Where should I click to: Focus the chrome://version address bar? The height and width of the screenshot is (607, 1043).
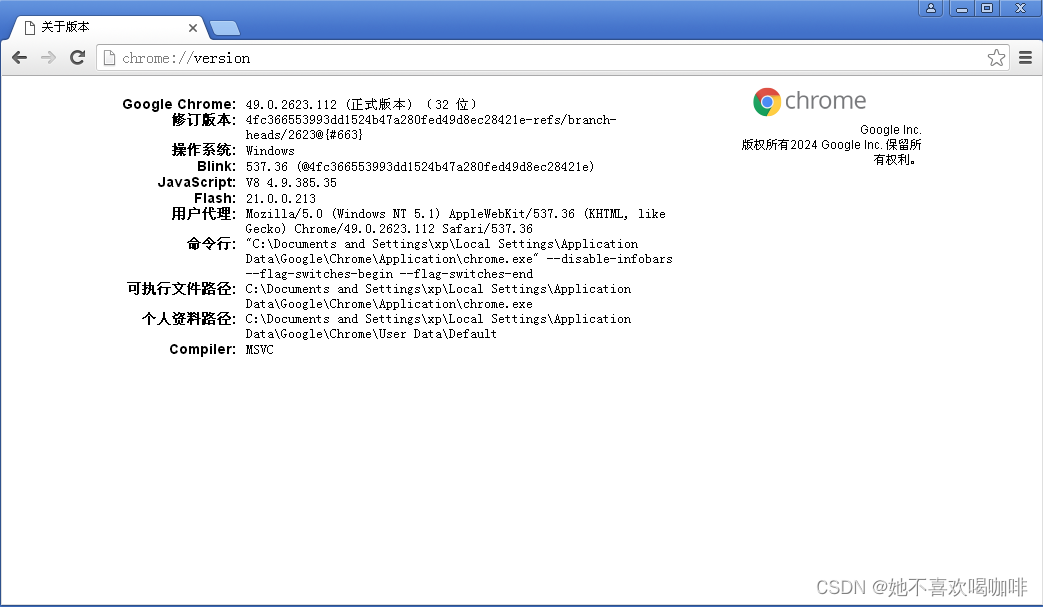click(551, 58)
